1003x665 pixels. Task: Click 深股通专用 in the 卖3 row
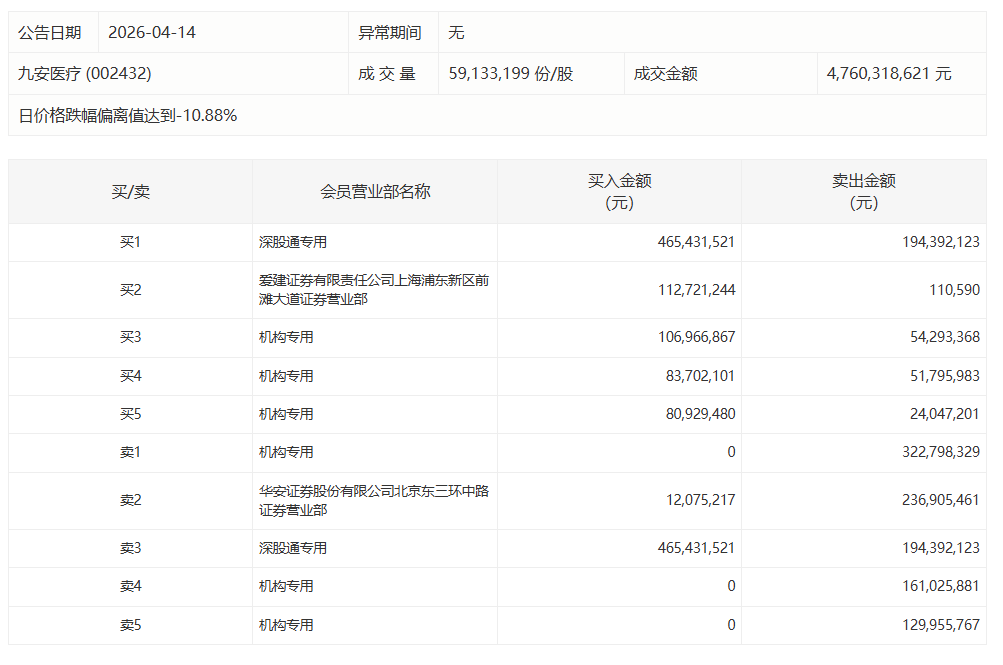coord(293,548)
